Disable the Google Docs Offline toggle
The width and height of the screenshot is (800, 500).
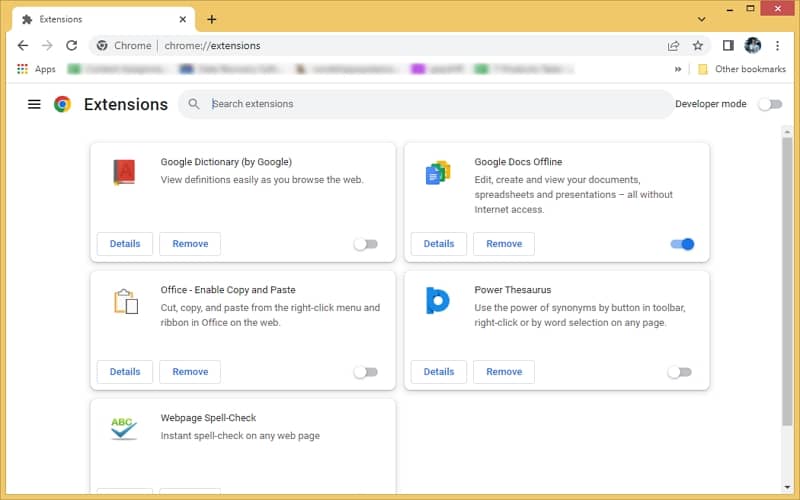pos(682,244)
